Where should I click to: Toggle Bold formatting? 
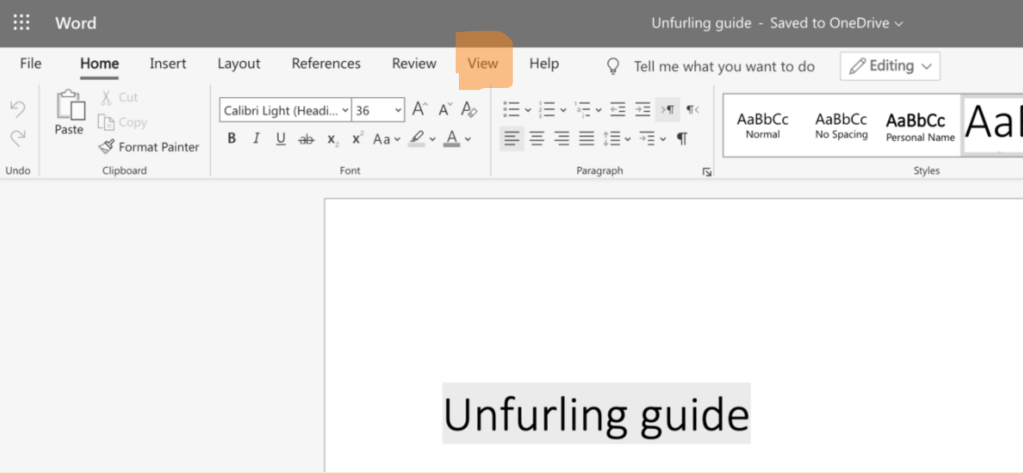point(232,139)
